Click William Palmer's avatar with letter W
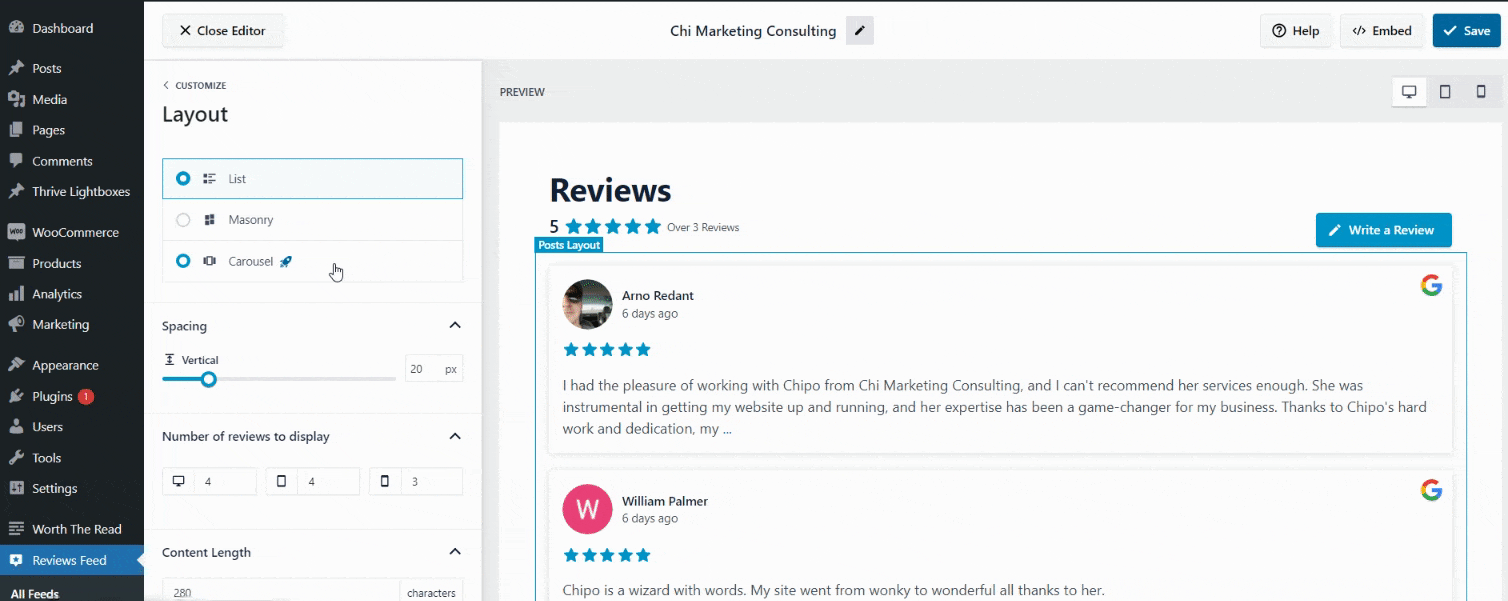Viewport: 1508px width, 601px height. 588,509
